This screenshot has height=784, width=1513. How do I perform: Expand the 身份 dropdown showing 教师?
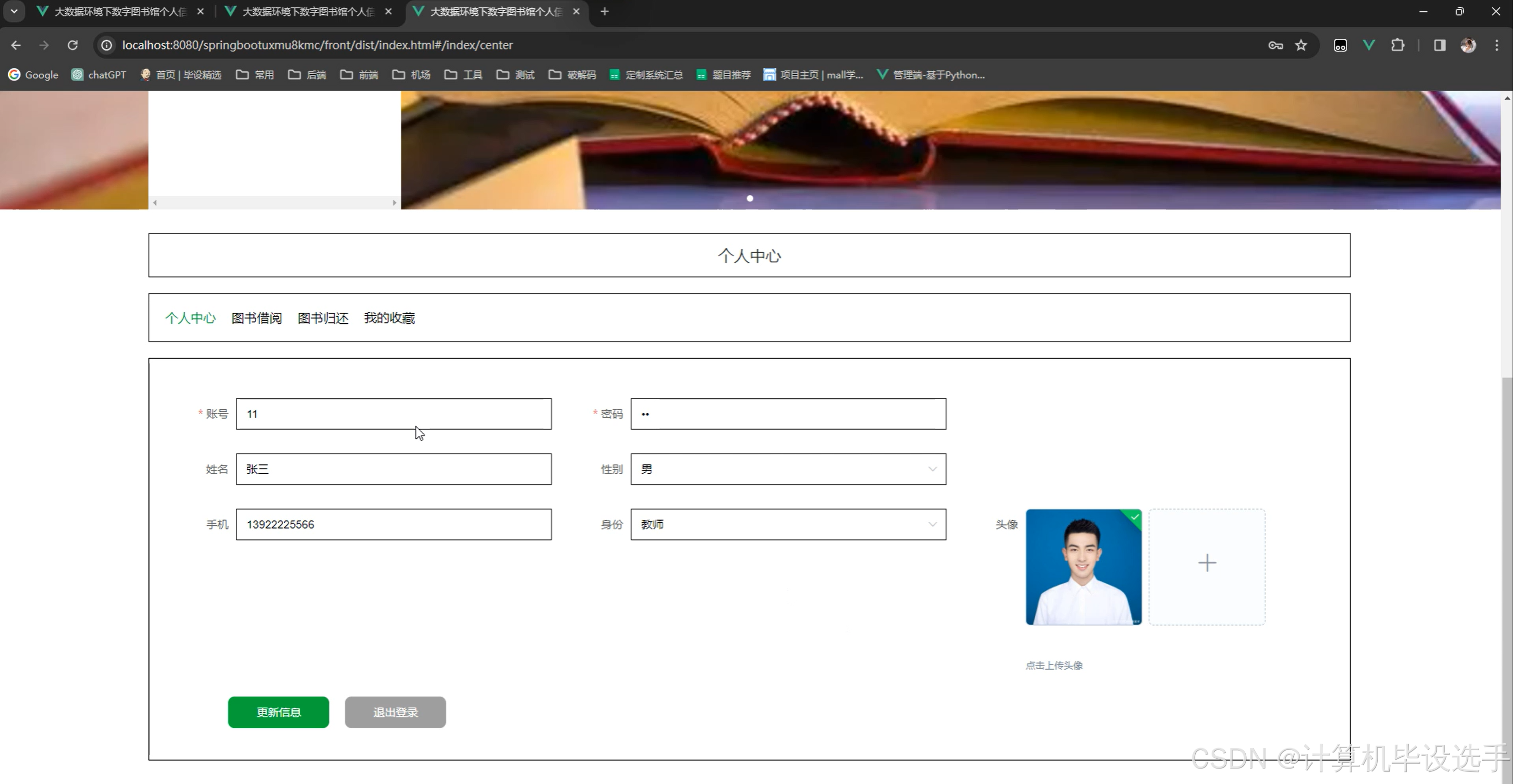pyautogui.click(x=788, y=525)
